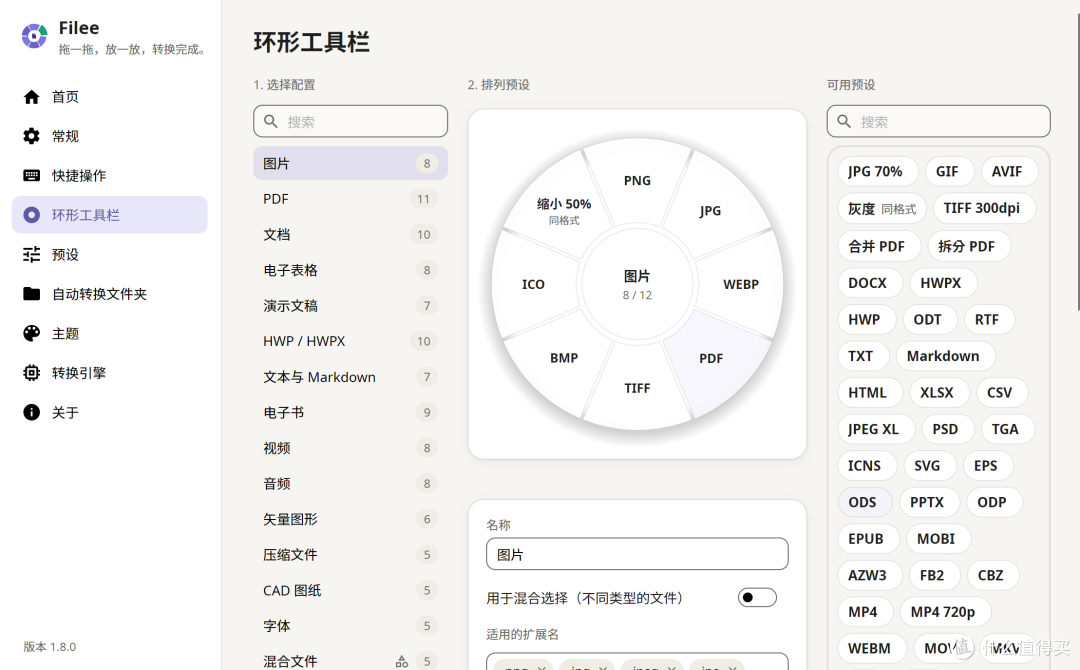The image size is (1080, 670).
Task: Click magnifier icon in 可用预设 search
Action: [x=844, y=121]
